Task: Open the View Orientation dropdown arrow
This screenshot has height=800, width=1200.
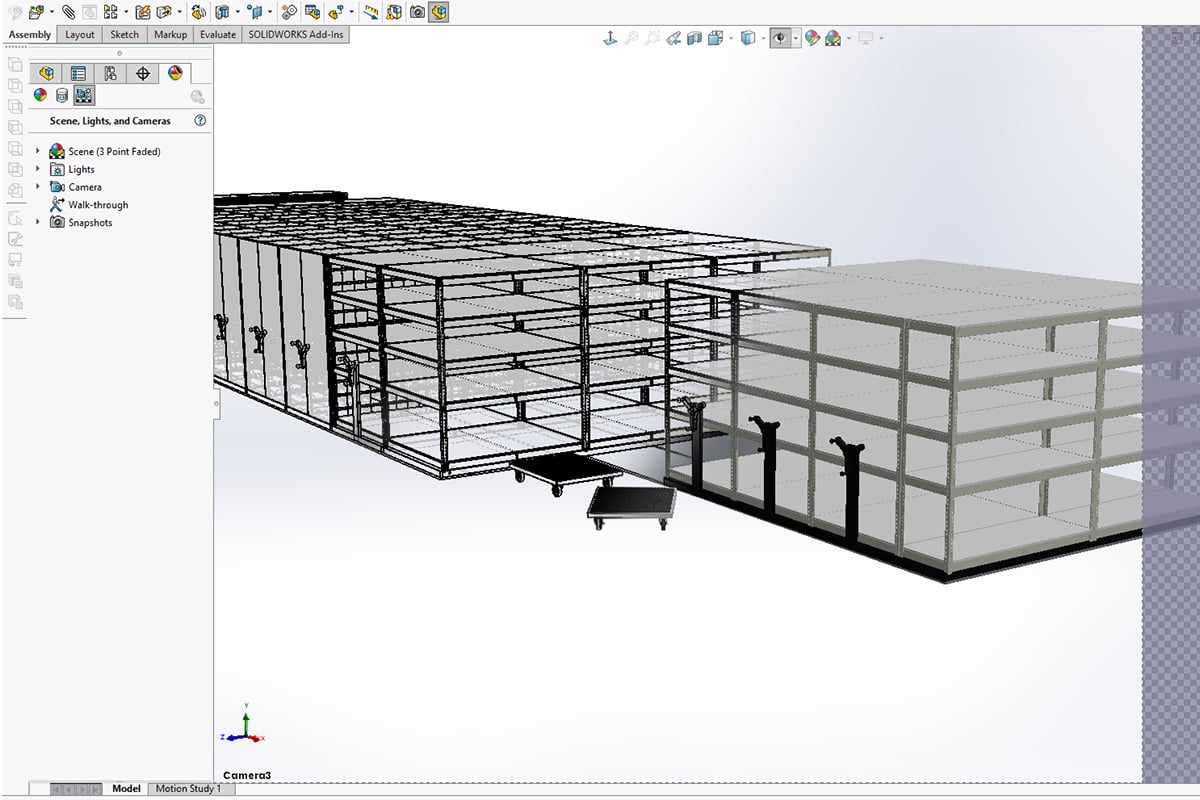Action: coord(731,38)
